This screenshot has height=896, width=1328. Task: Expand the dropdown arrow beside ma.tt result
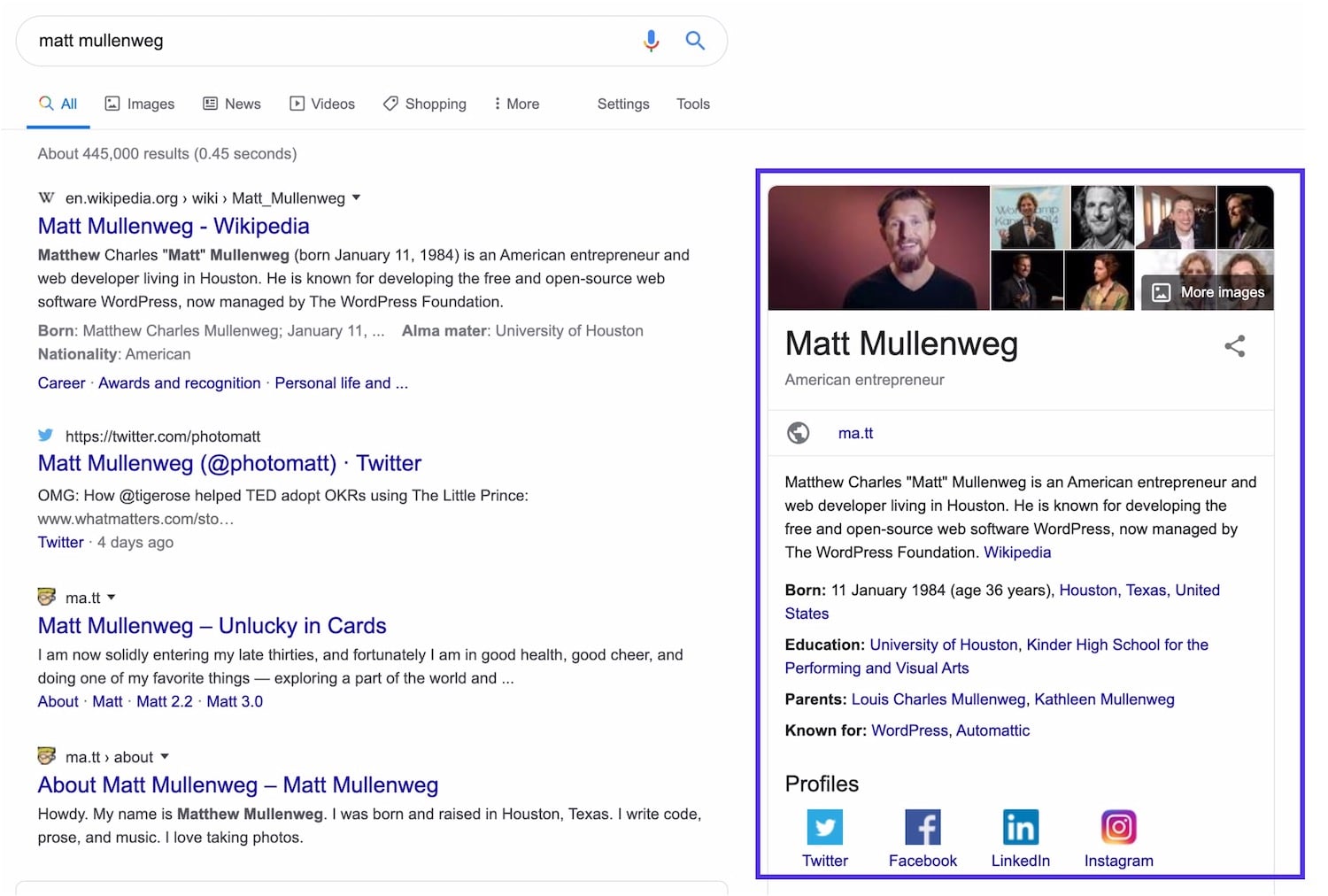coord(112,597)
